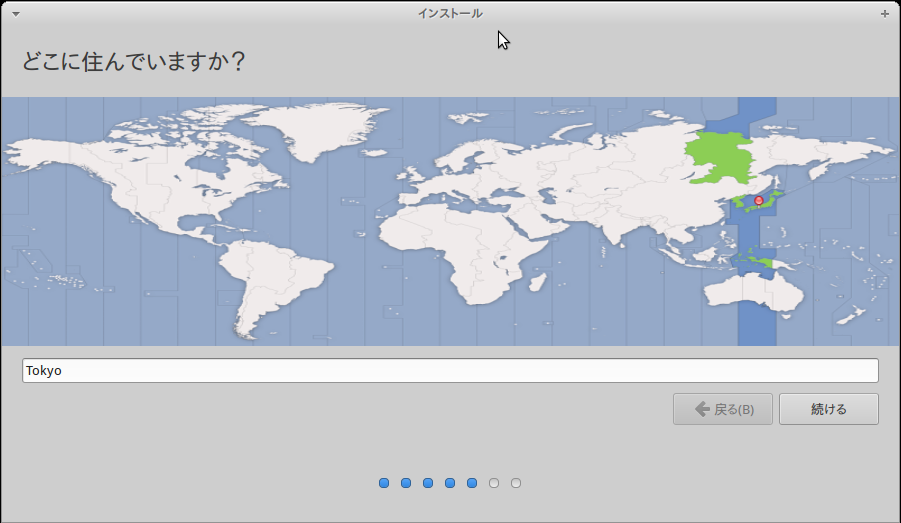Viewport: 901px width, 523px height.
Task: Open the window menu arrow in the title bar
Action: point(16,14)
